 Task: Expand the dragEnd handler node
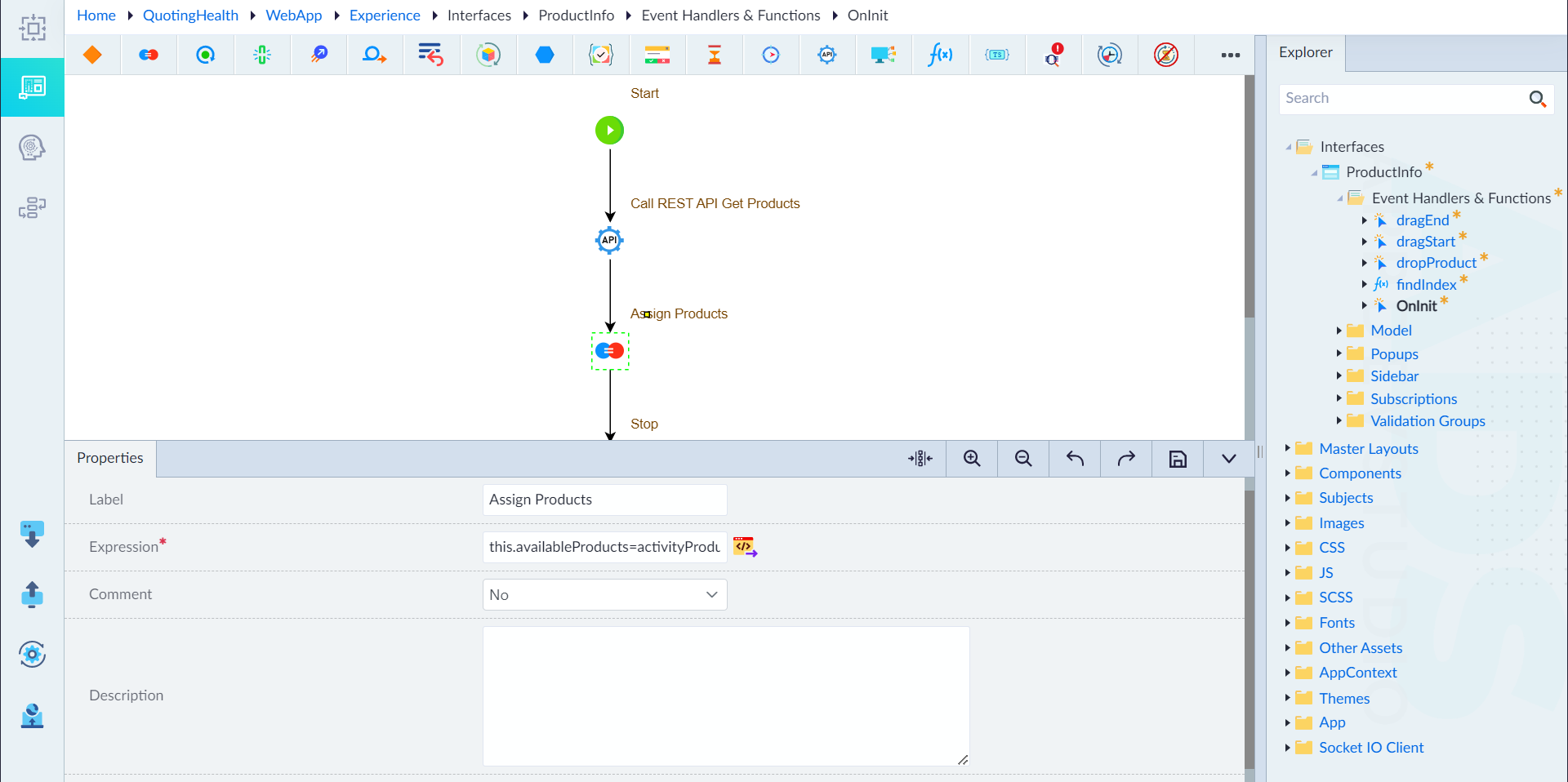point(1365,220)
